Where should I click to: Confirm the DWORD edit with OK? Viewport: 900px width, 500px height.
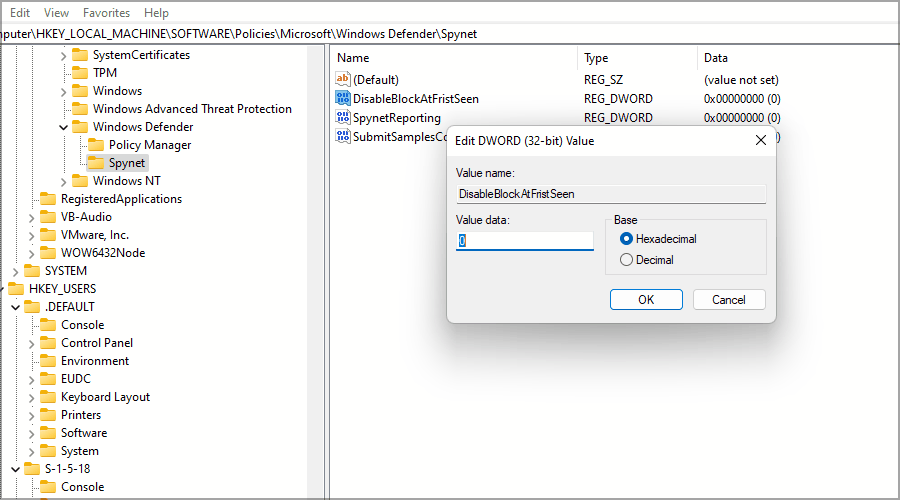pos(646,300)
